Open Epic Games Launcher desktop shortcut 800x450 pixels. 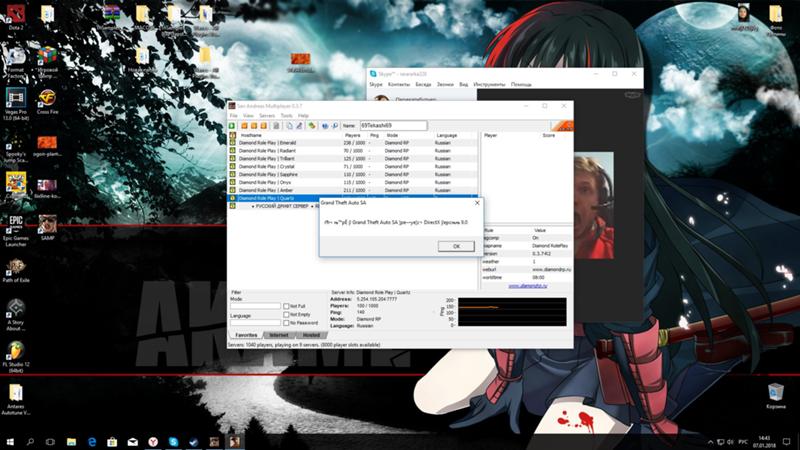tap(16, 230)
